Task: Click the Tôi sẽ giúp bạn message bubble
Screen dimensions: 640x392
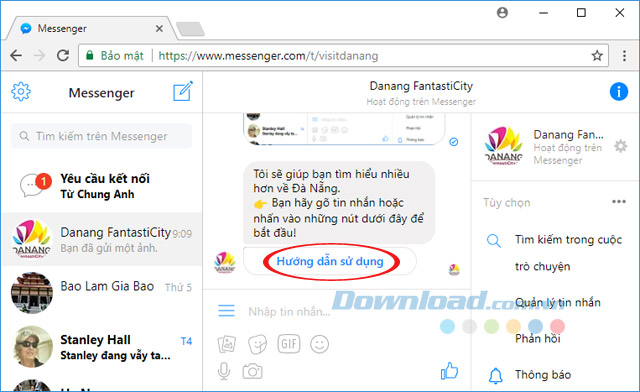Action: 339,203
